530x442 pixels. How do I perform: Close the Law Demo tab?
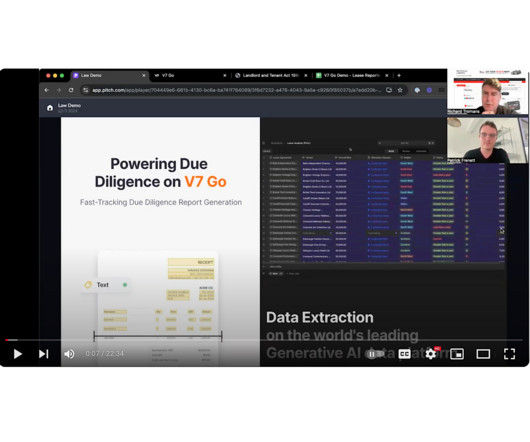pos(144,75)
